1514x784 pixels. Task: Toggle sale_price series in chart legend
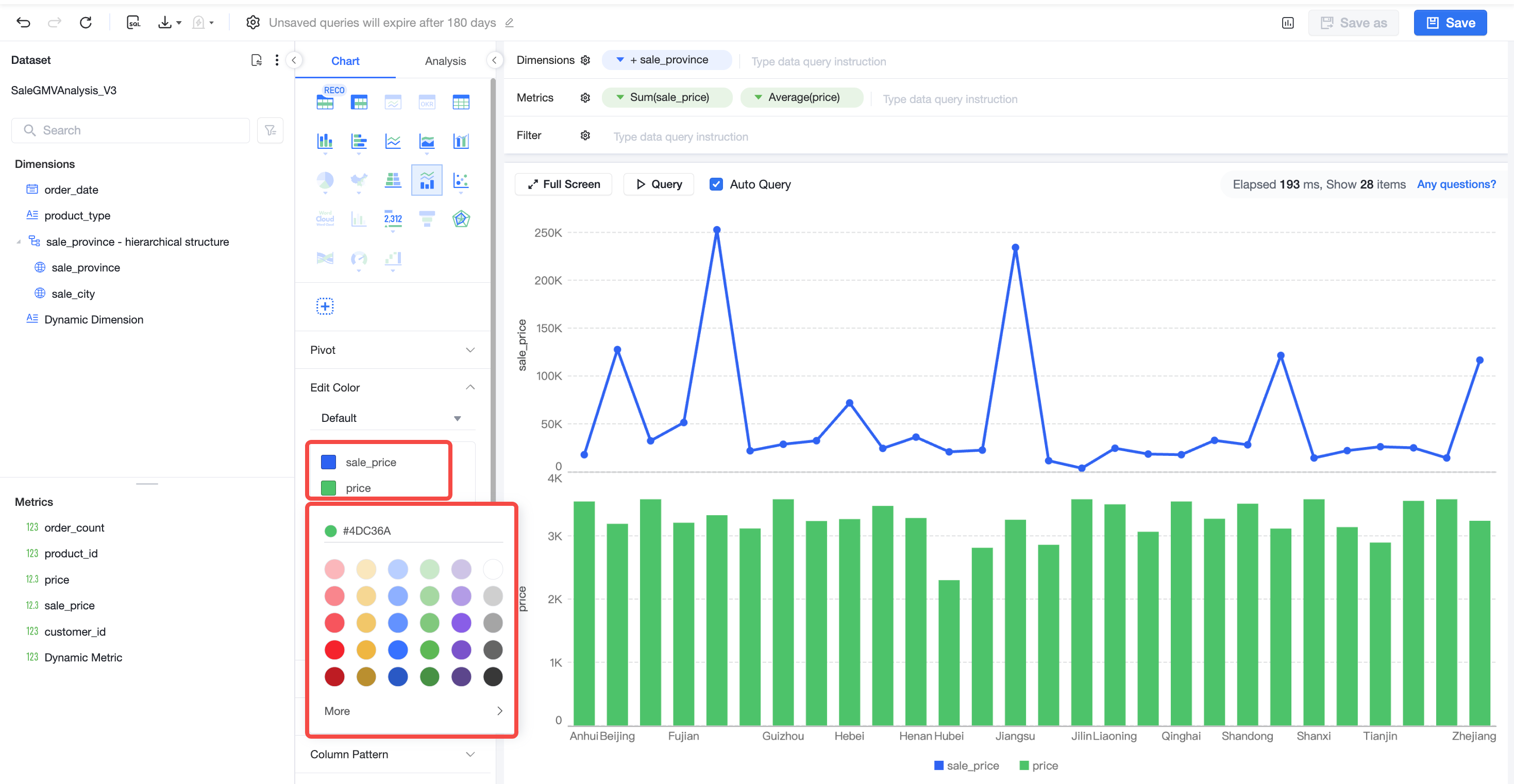tap(967, 765)
